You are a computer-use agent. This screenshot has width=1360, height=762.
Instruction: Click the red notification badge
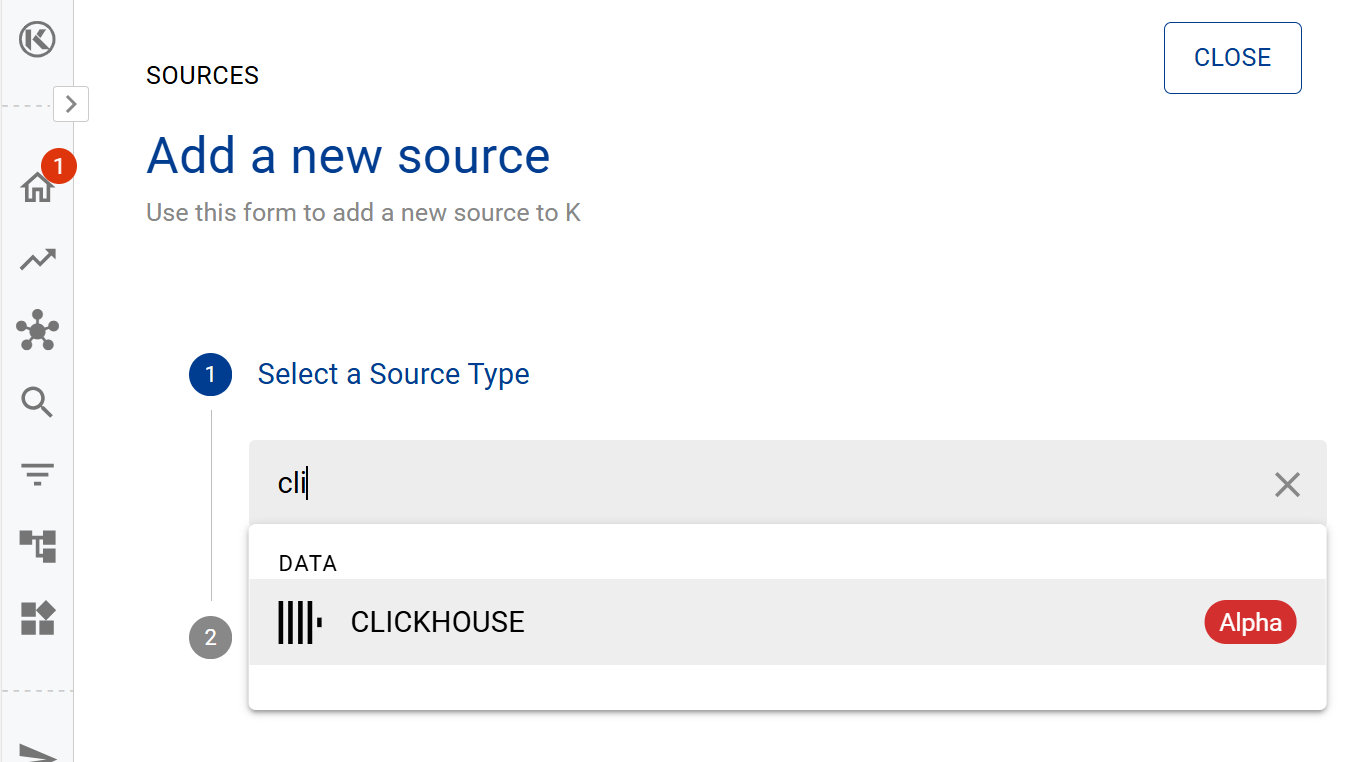pos(59,166)
